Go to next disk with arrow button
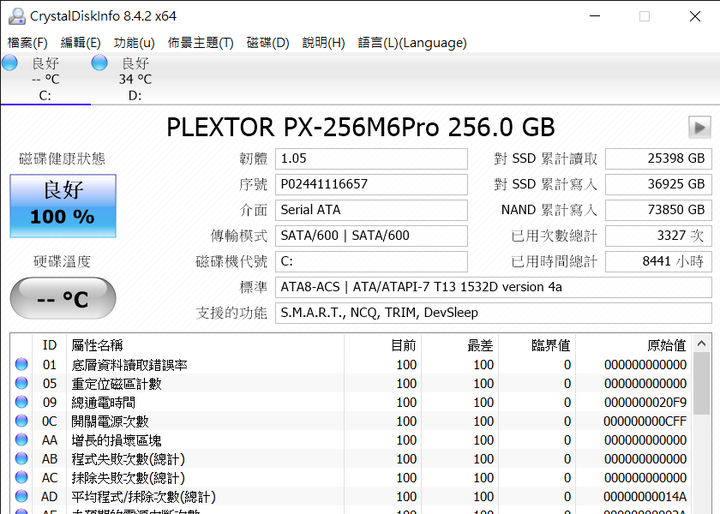Viewport: 720px width, 514px height. coord(699,127)
